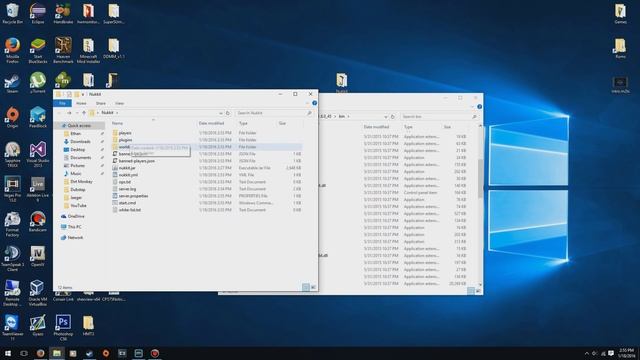Open the Games folder on the desktop
640x360 pixels.
click(620, 13)
